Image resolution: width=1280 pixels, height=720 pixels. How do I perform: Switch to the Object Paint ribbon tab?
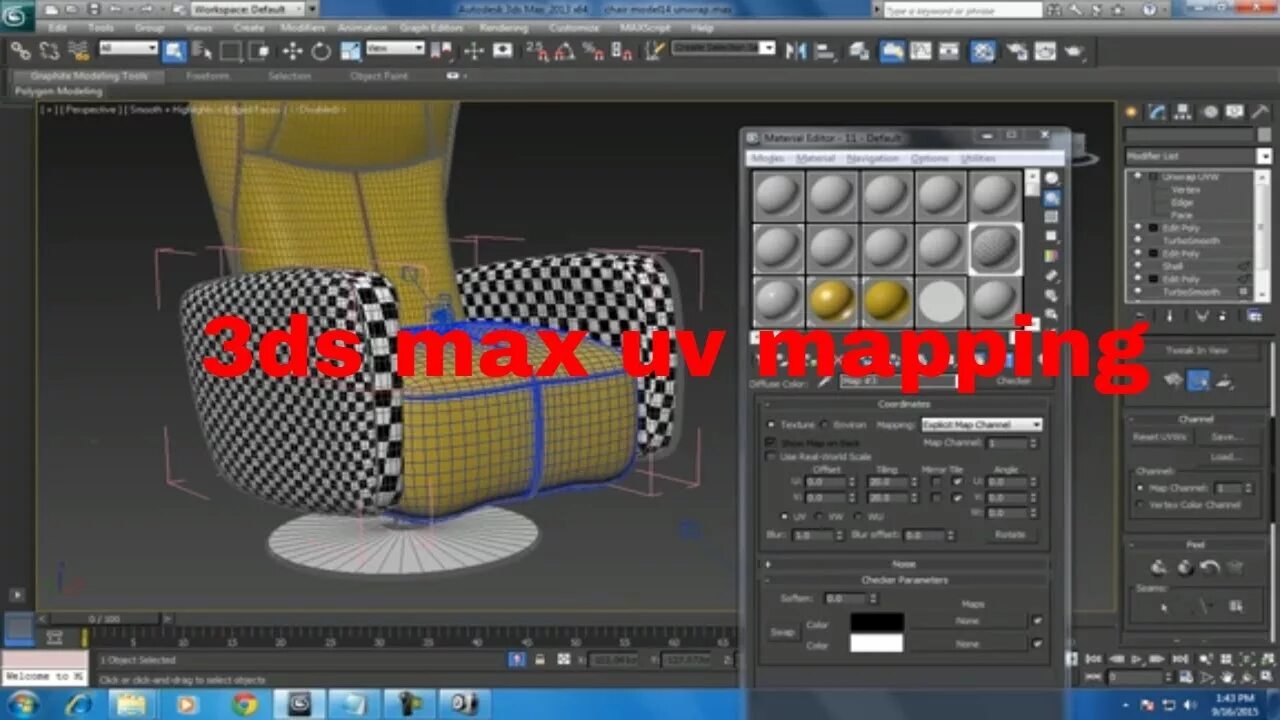tap(379, 76)
